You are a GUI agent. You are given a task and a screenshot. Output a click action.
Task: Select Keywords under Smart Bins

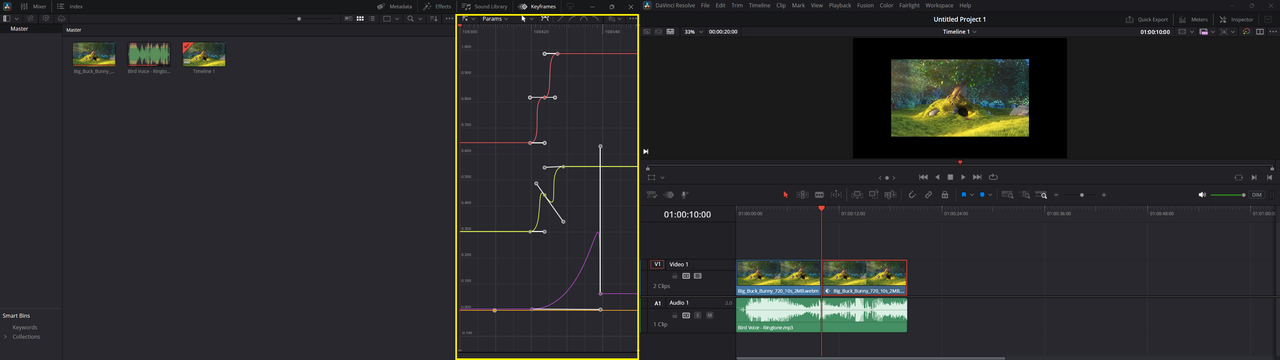pyautogui.click(x=25, y=327)
